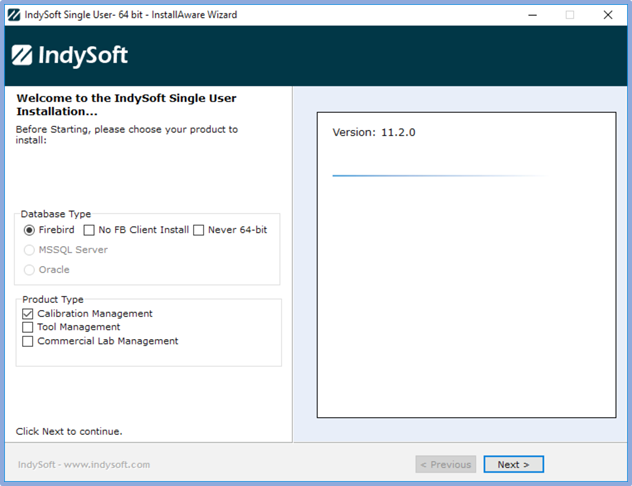Click the white version info panel
632x486 pixels.
466,300
